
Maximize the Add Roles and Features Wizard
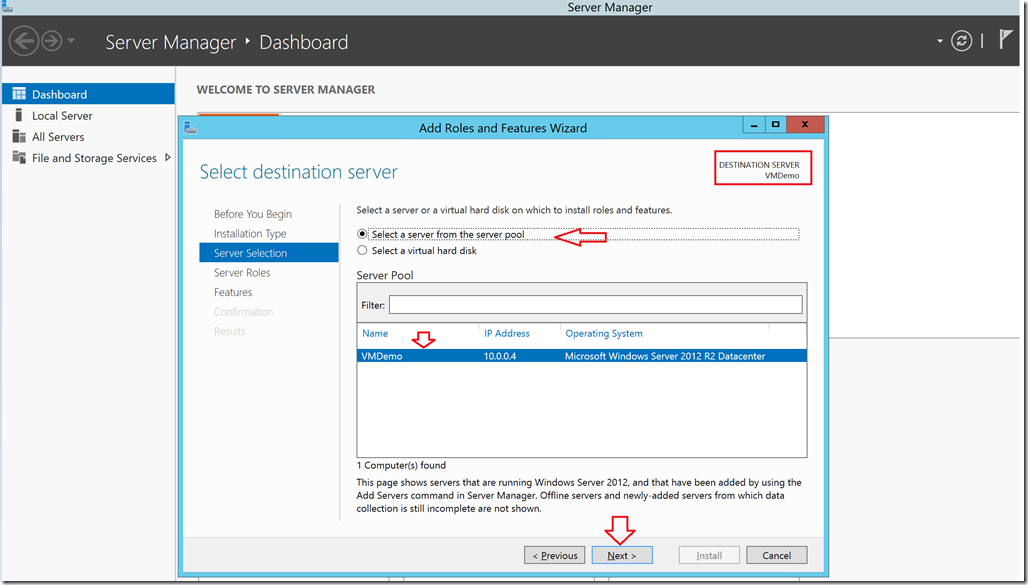tap(776, 125)
